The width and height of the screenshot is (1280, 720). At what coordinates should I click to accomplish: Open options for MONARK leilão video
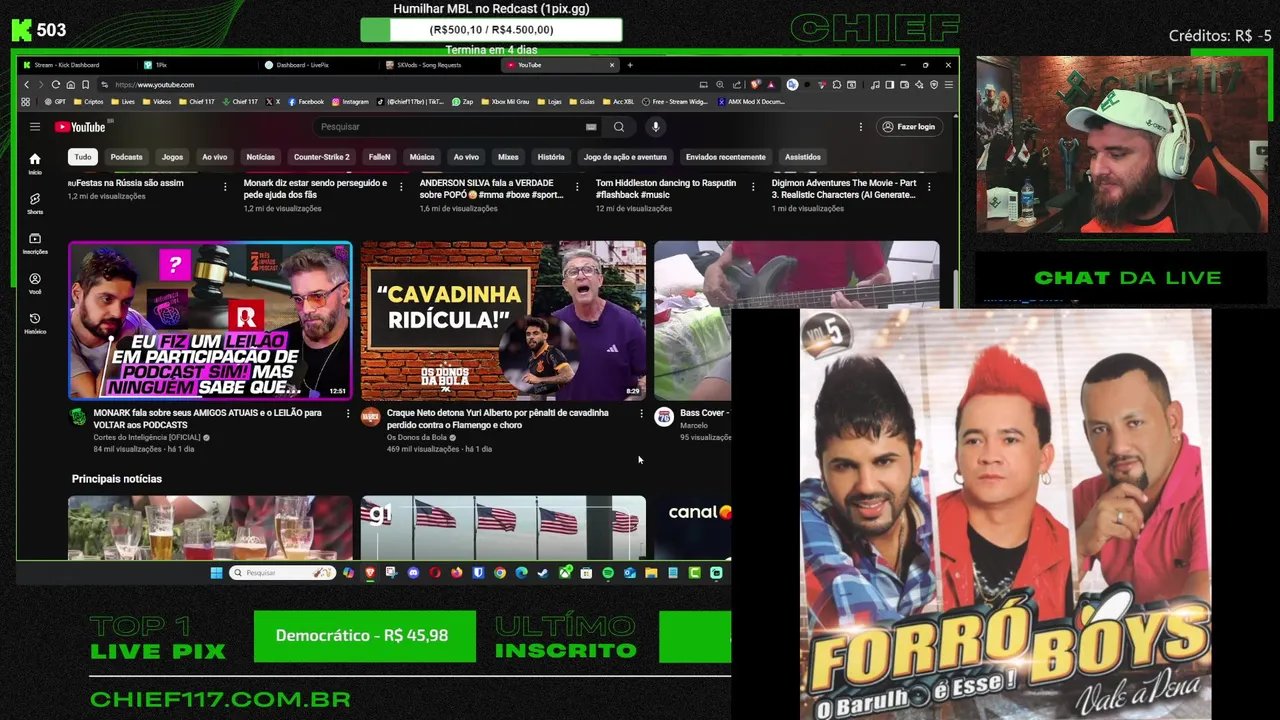click(x=348, y=413)
